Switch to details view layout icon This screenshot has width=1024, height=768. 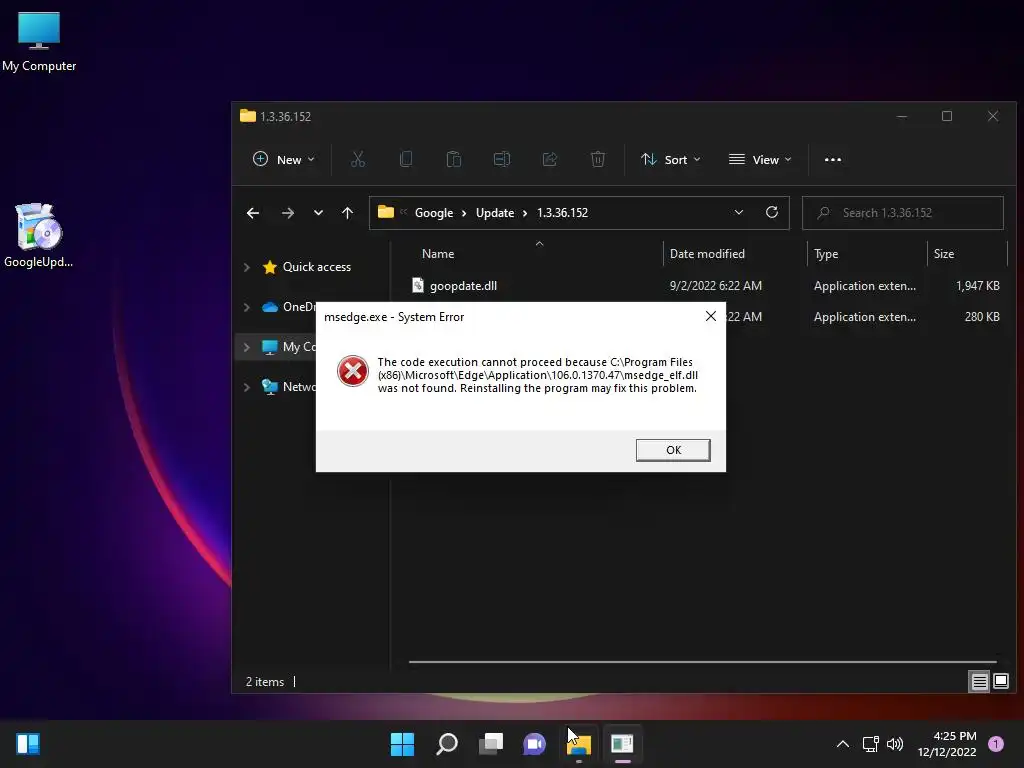pos(980,682)
